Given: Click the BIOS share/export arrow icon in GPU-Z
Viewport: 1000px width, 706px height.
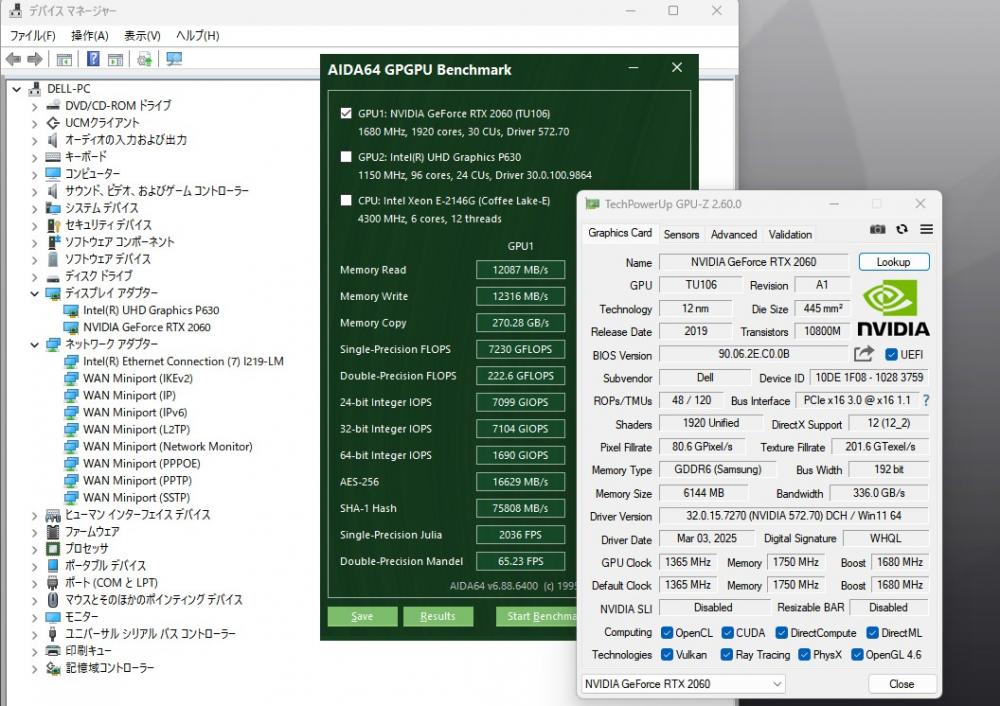Looking at the screenshot, I should (864, 354).
